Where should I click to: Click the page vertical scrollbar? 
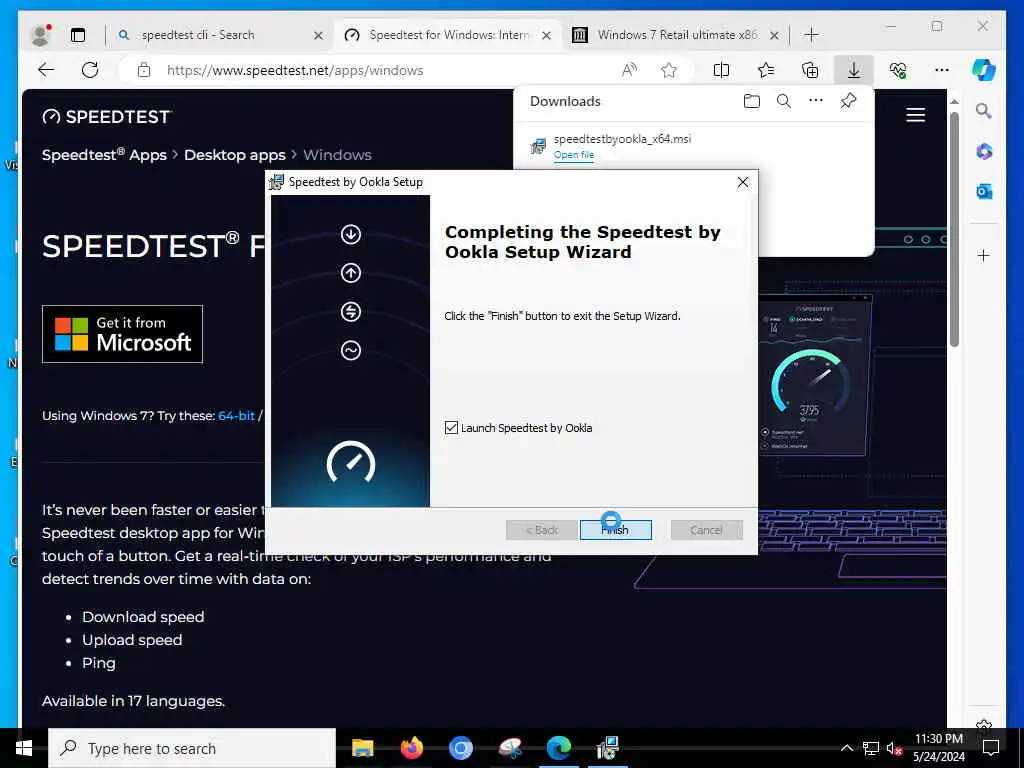[954, 229]
